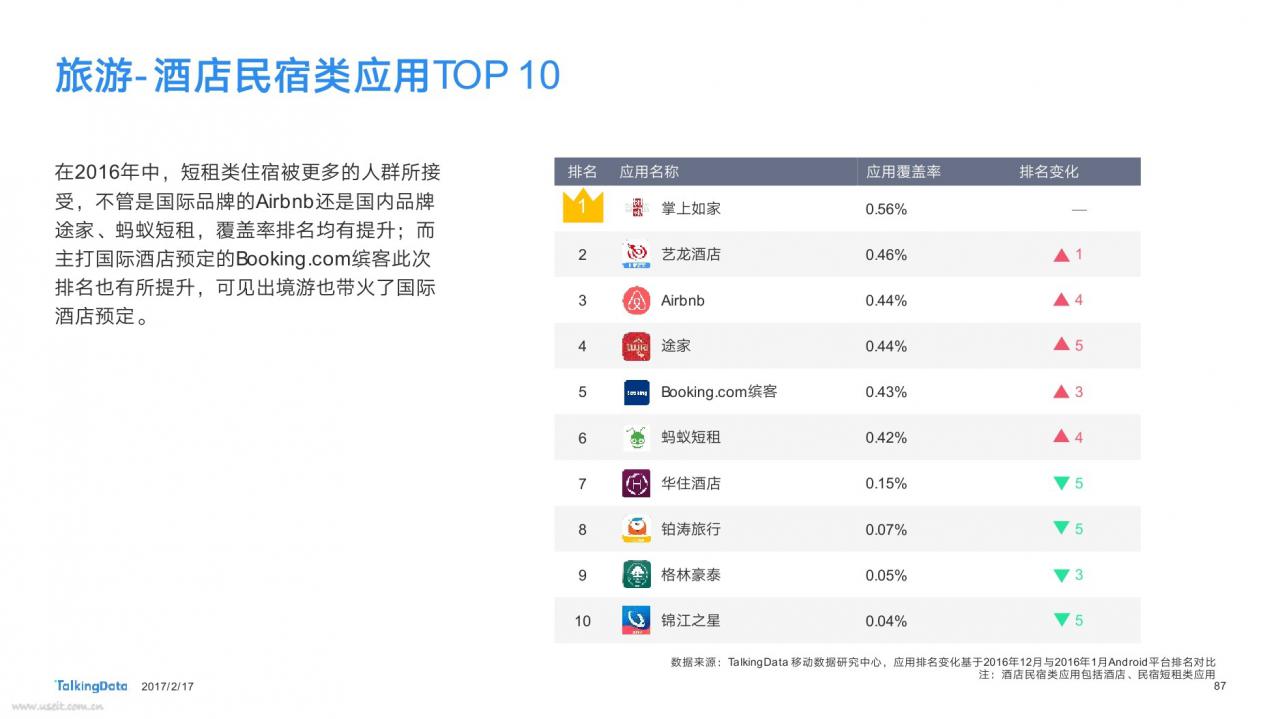Click the 华住酒店 app icon
This screenshot has width=1280, height=719.
[636, 483]
